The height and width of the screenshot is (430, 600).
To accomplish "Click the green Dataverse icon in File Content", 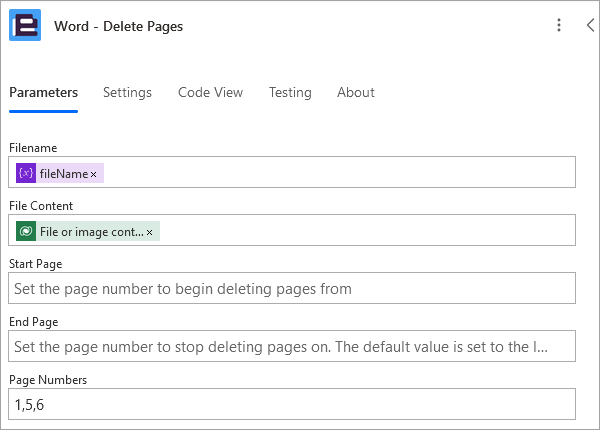I will (x=26, y=231).
